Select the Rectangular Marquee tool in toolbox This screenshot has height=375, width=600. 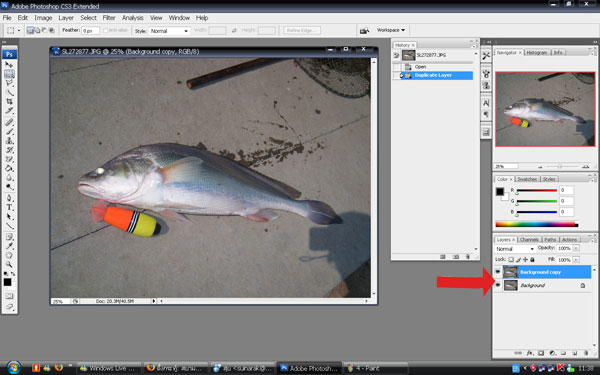pos(9,73)
